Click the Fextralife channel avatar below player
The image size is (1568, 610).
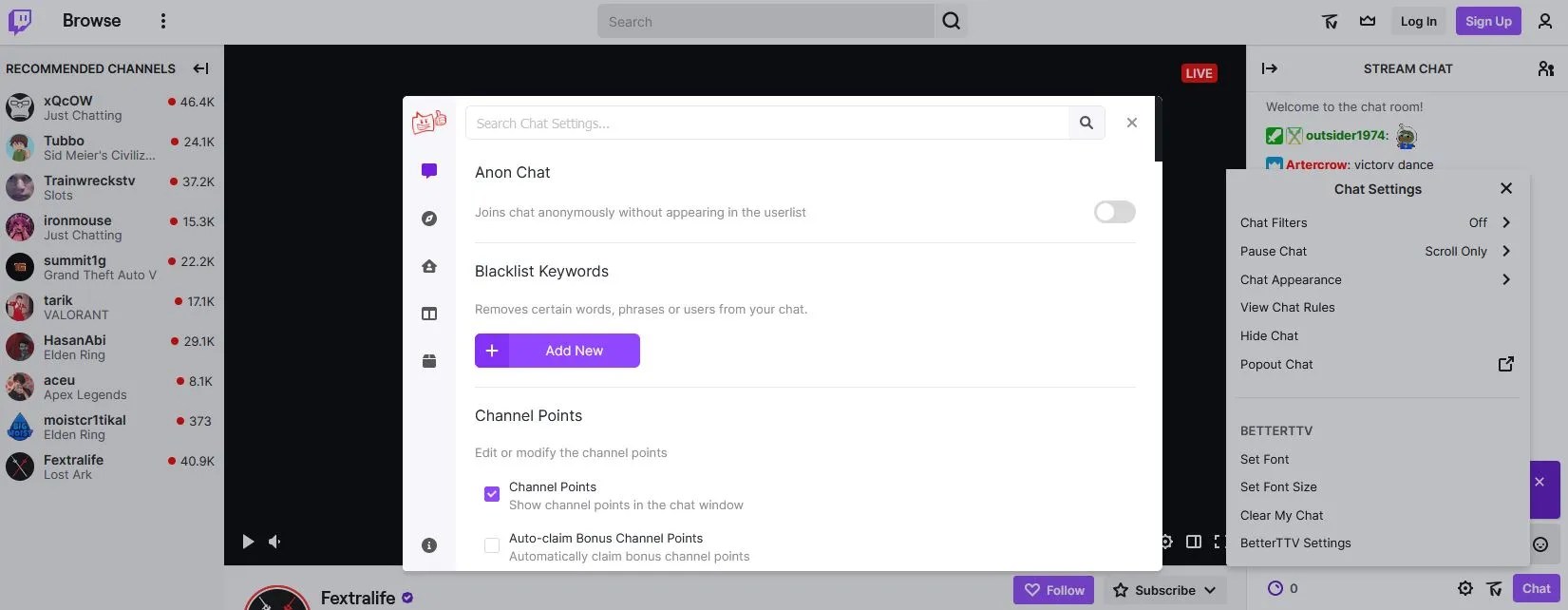(277, 599)
